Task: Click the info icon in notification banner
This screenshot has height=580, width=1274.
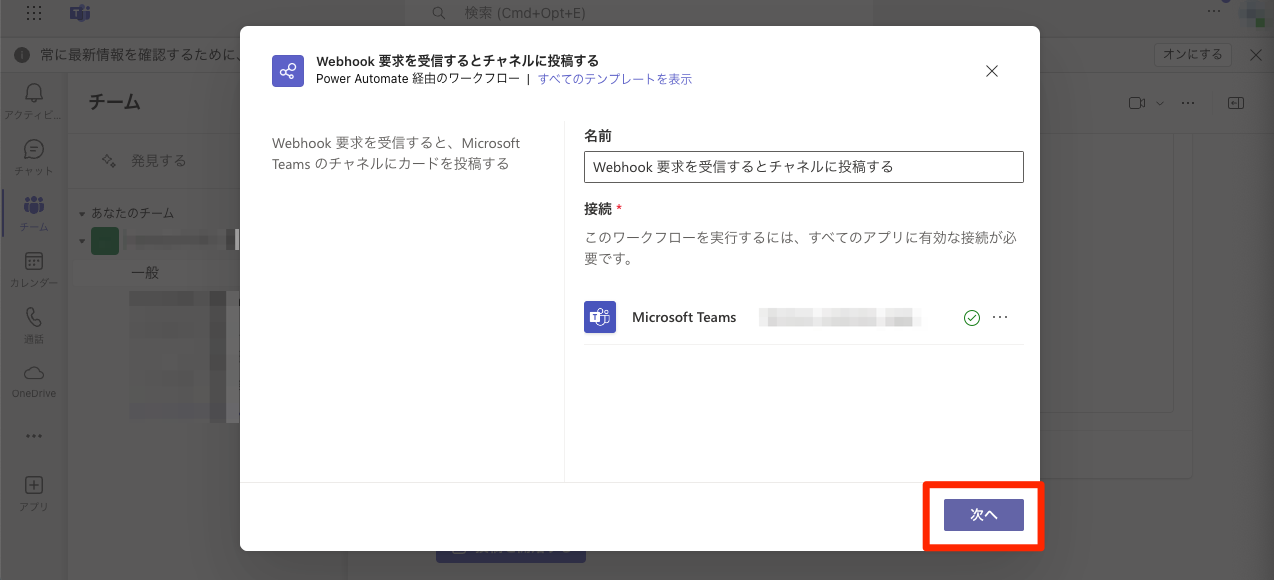Action: tap(21, 55)
